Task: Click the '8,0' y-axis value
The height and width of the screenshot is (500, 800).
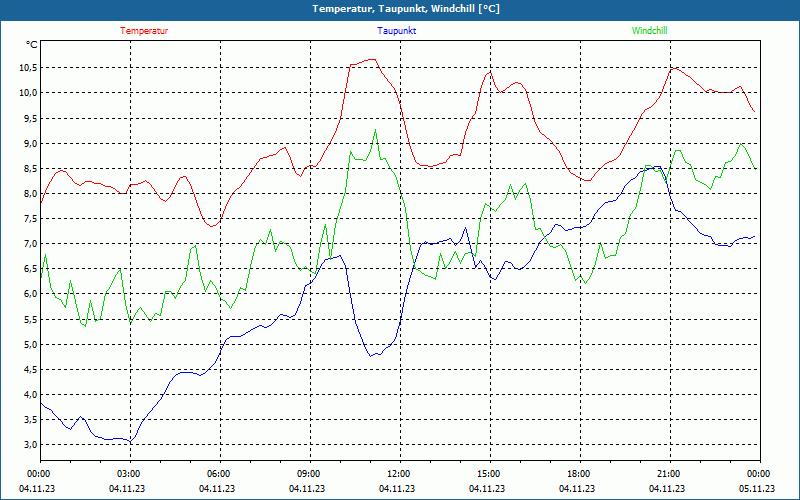Action: coord(30,193)
